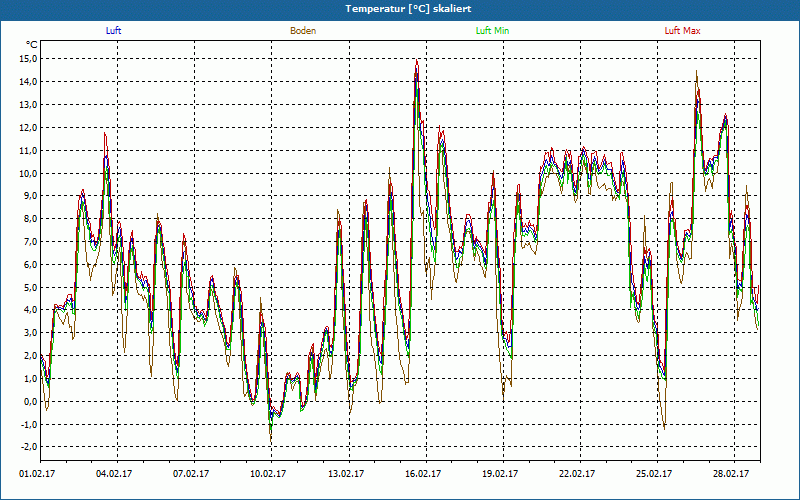The height and width of the screenshot is (500, 800).
Task: Click the 16.02.17 date axis label
Action: point(422,475)
